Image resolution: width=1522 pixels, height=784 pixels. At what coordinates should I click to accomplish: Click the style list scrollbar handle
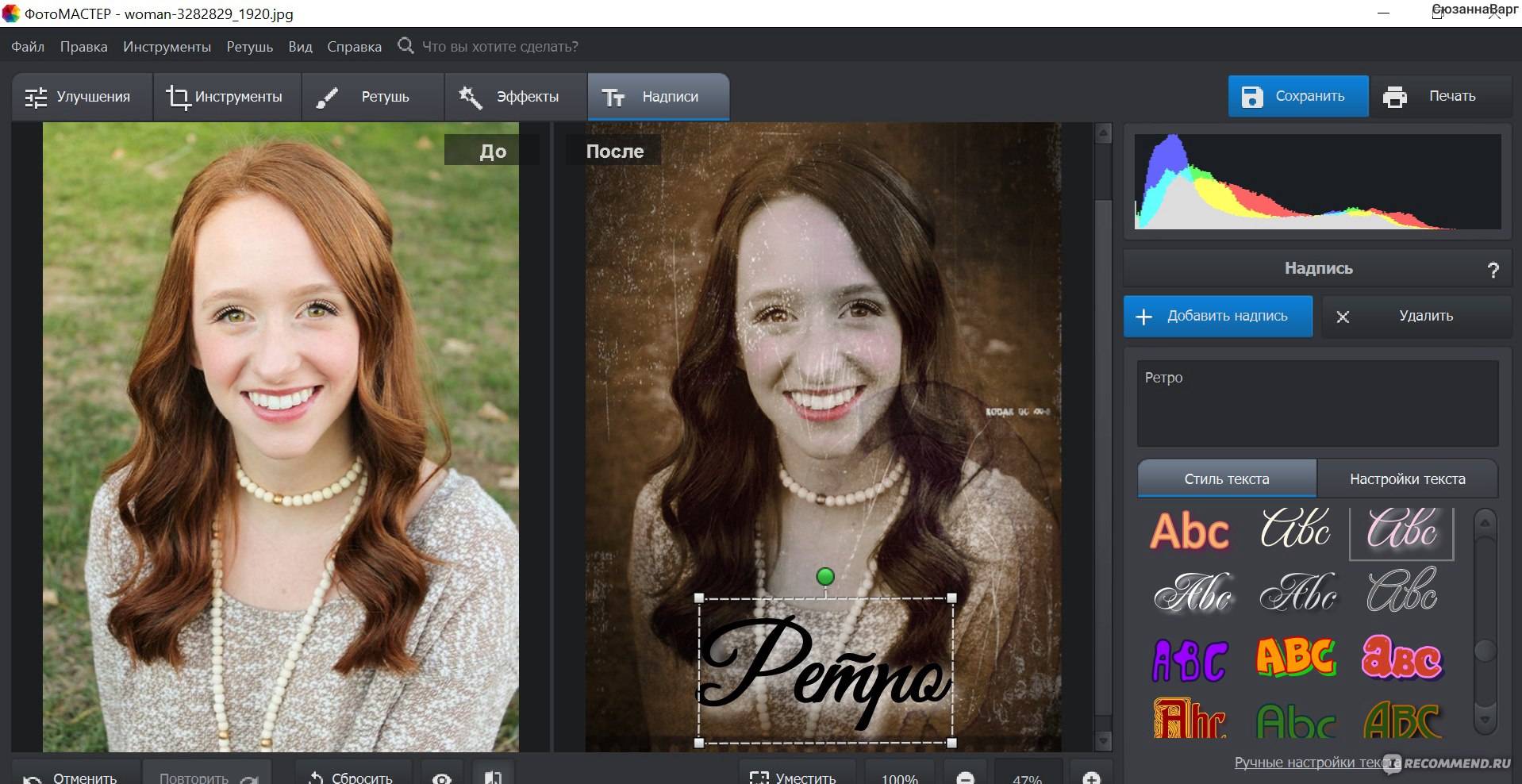click(1485, 651)
